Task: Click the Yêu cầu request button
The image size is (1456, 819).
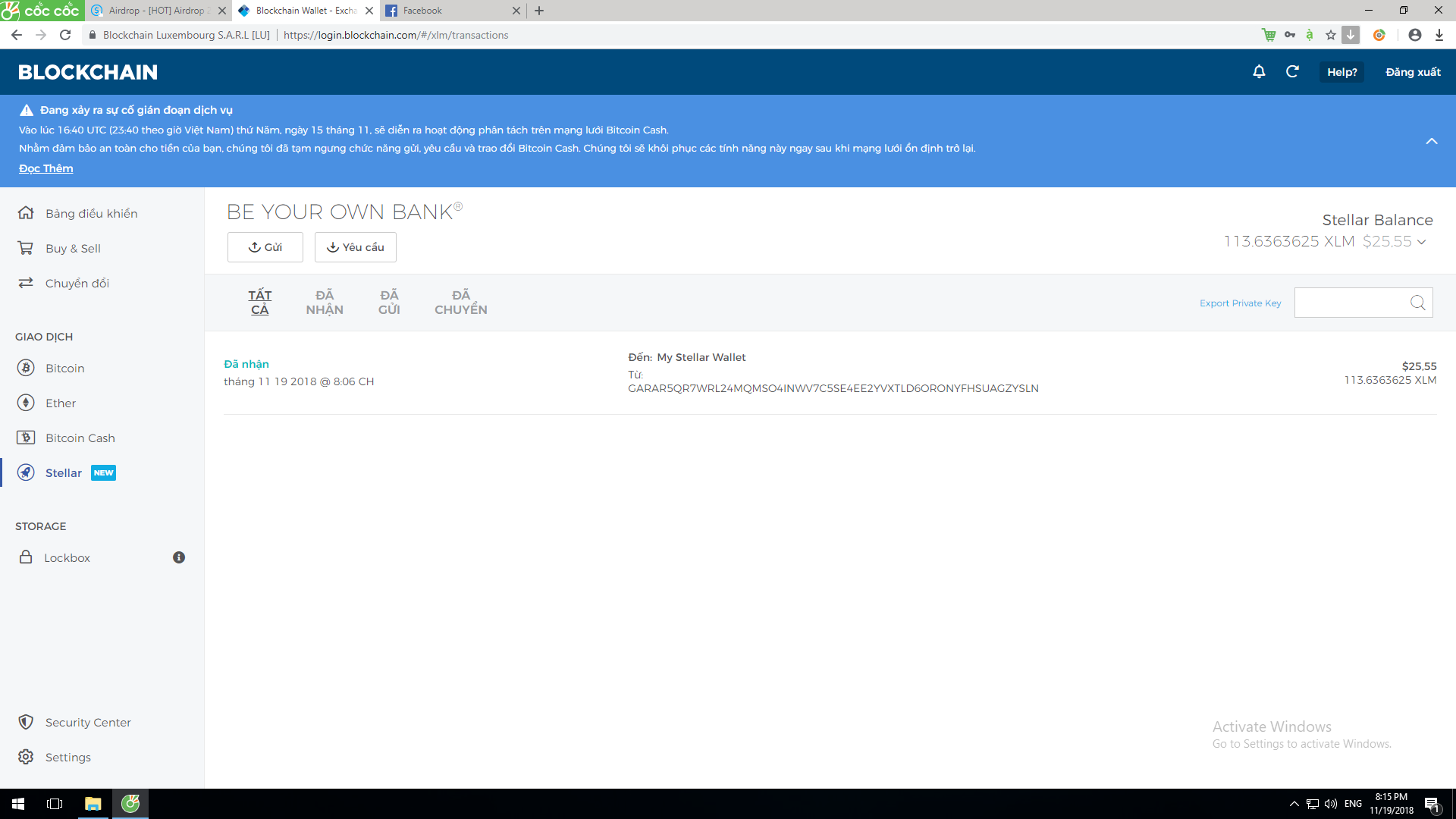Action: click(x=355, y=247)
